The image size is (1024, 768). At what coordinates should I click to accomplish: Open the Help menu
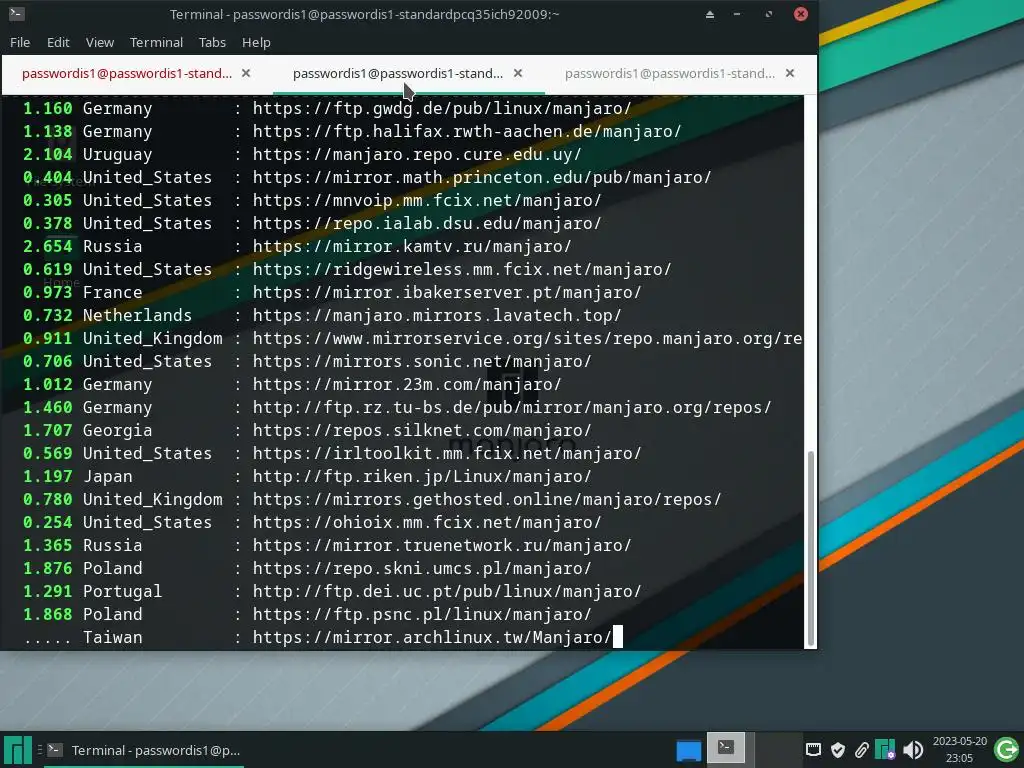pyautogui.click(x=256, y=42)
